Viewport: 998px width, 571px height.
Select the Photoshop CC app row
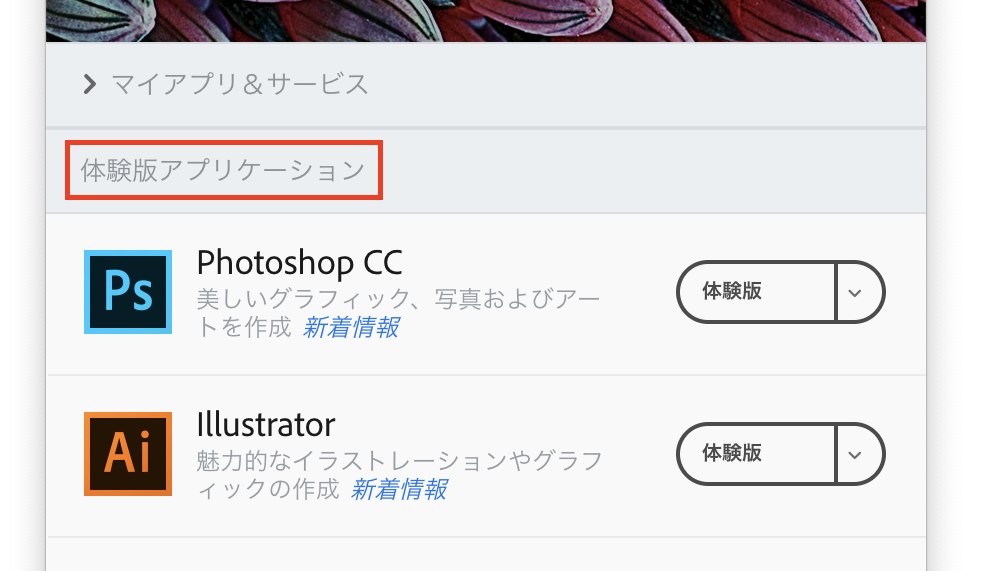(486, 294)
